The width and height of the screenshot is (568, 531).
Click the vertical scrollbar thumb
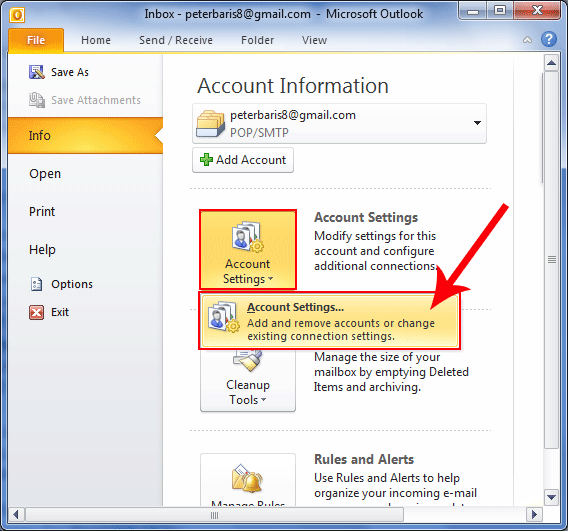(551, 260)
